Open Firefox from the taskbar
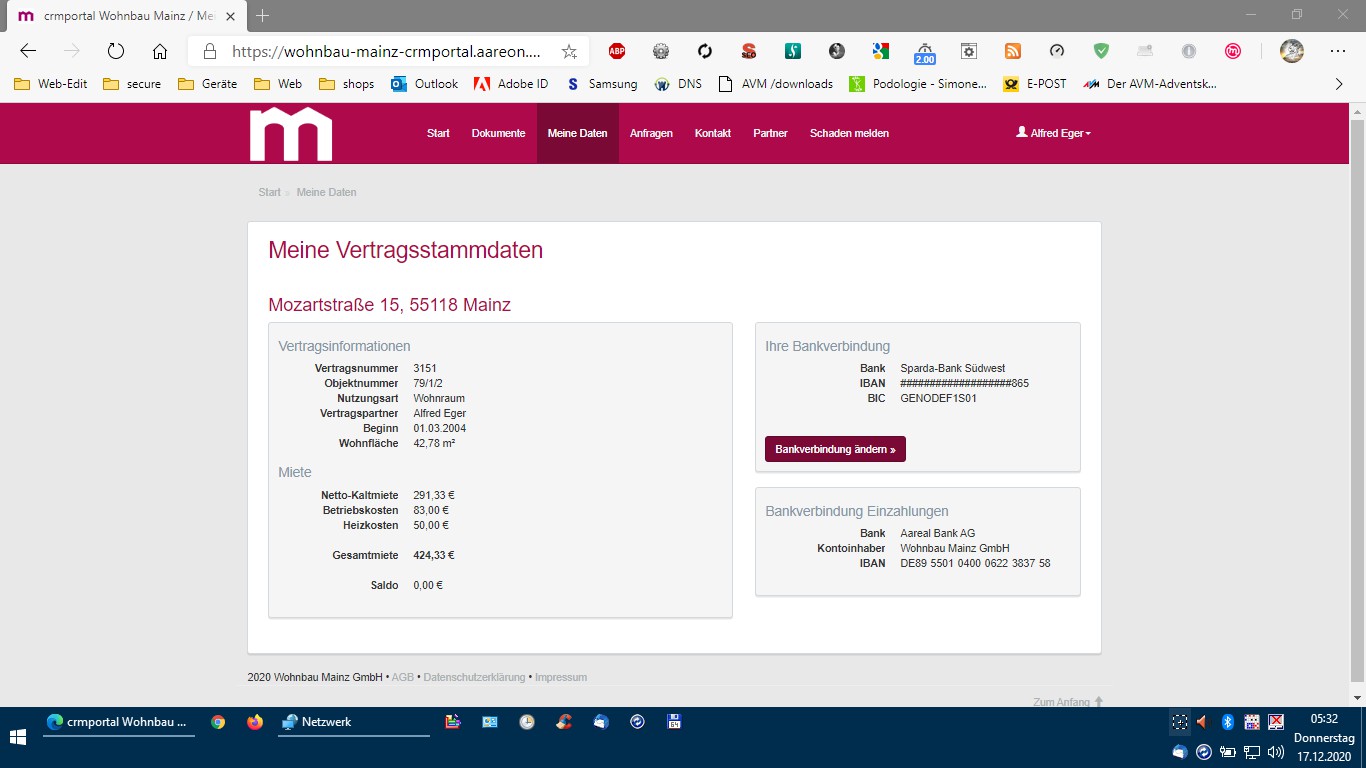 (x=255, y=722)
